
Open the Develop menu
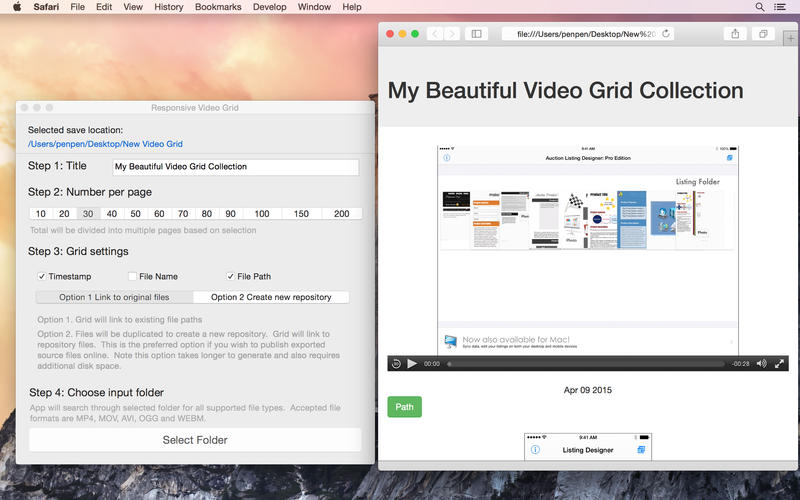[269, 7]
